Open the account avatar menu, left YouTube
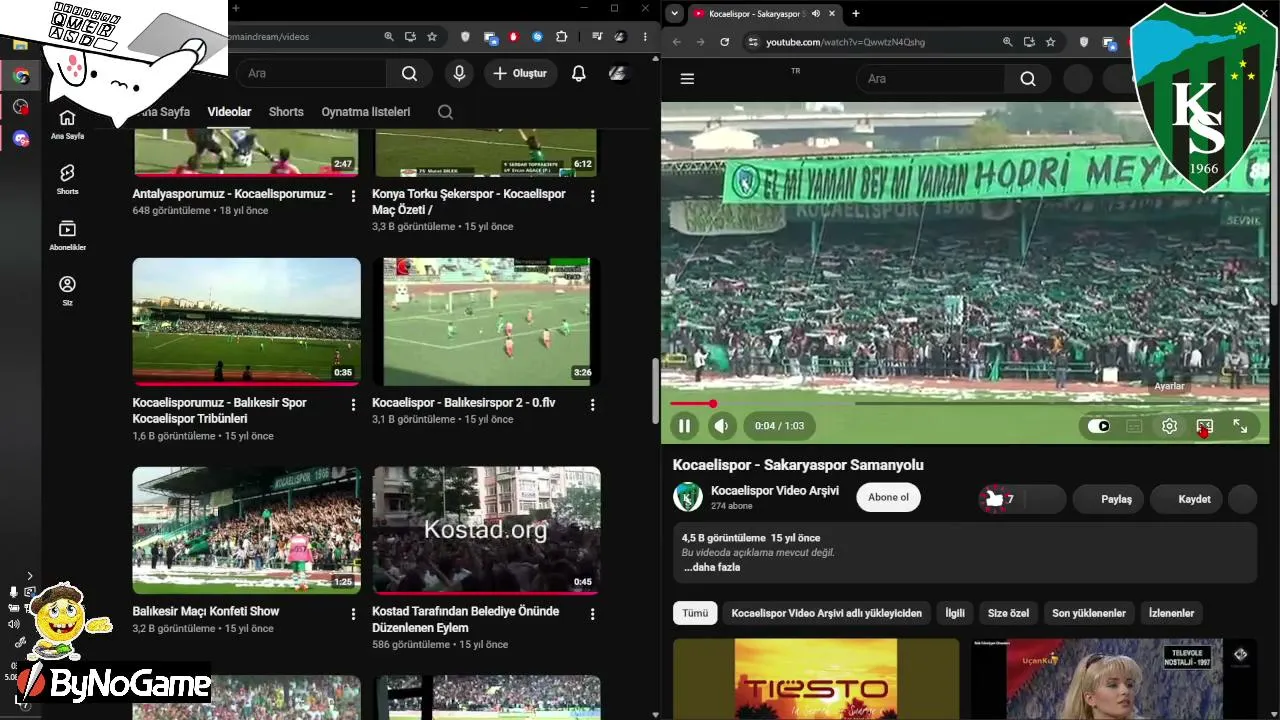 (x=619, y=73)
